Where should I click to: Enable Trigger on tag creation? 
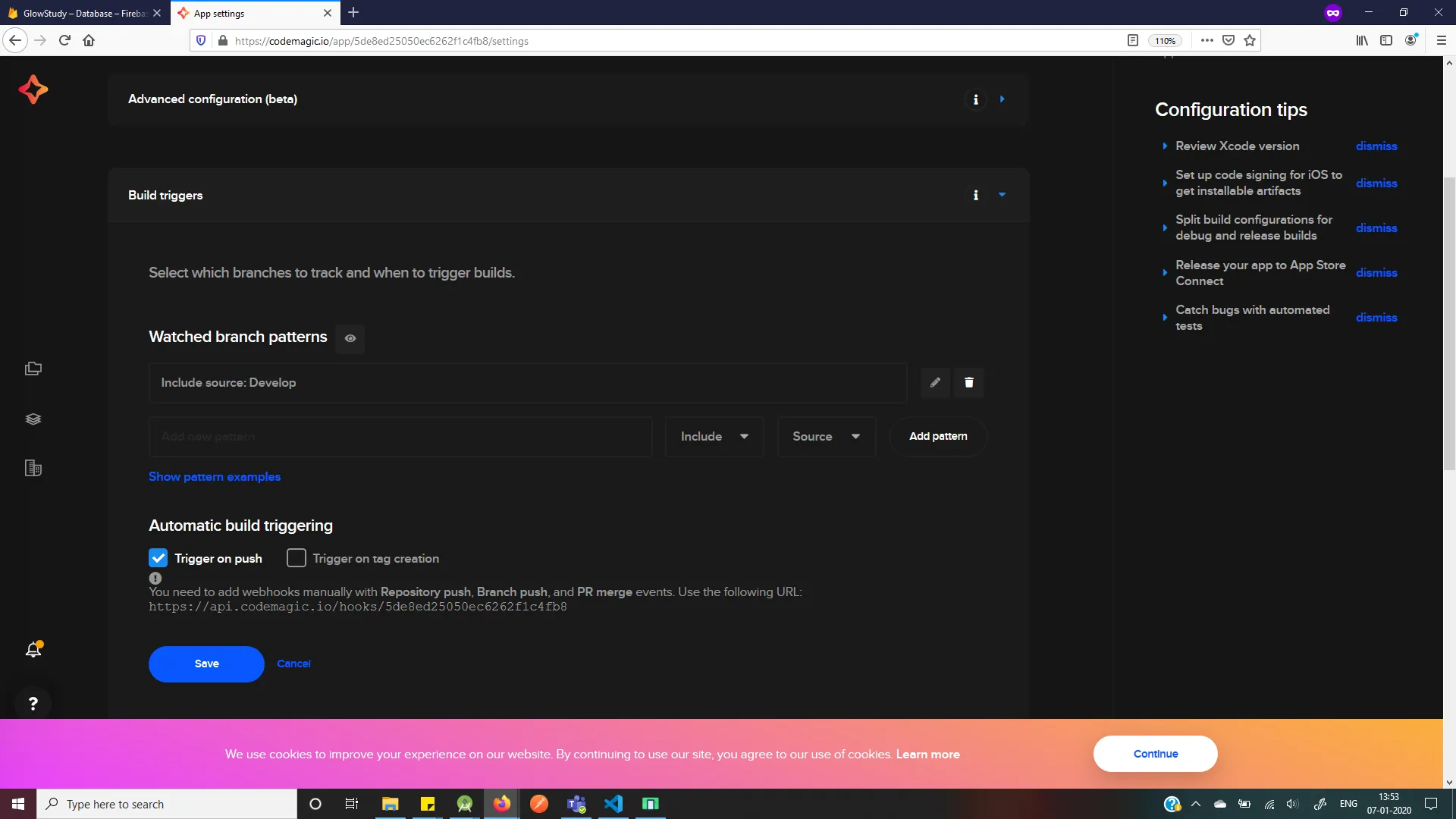[x=297, y=558]
